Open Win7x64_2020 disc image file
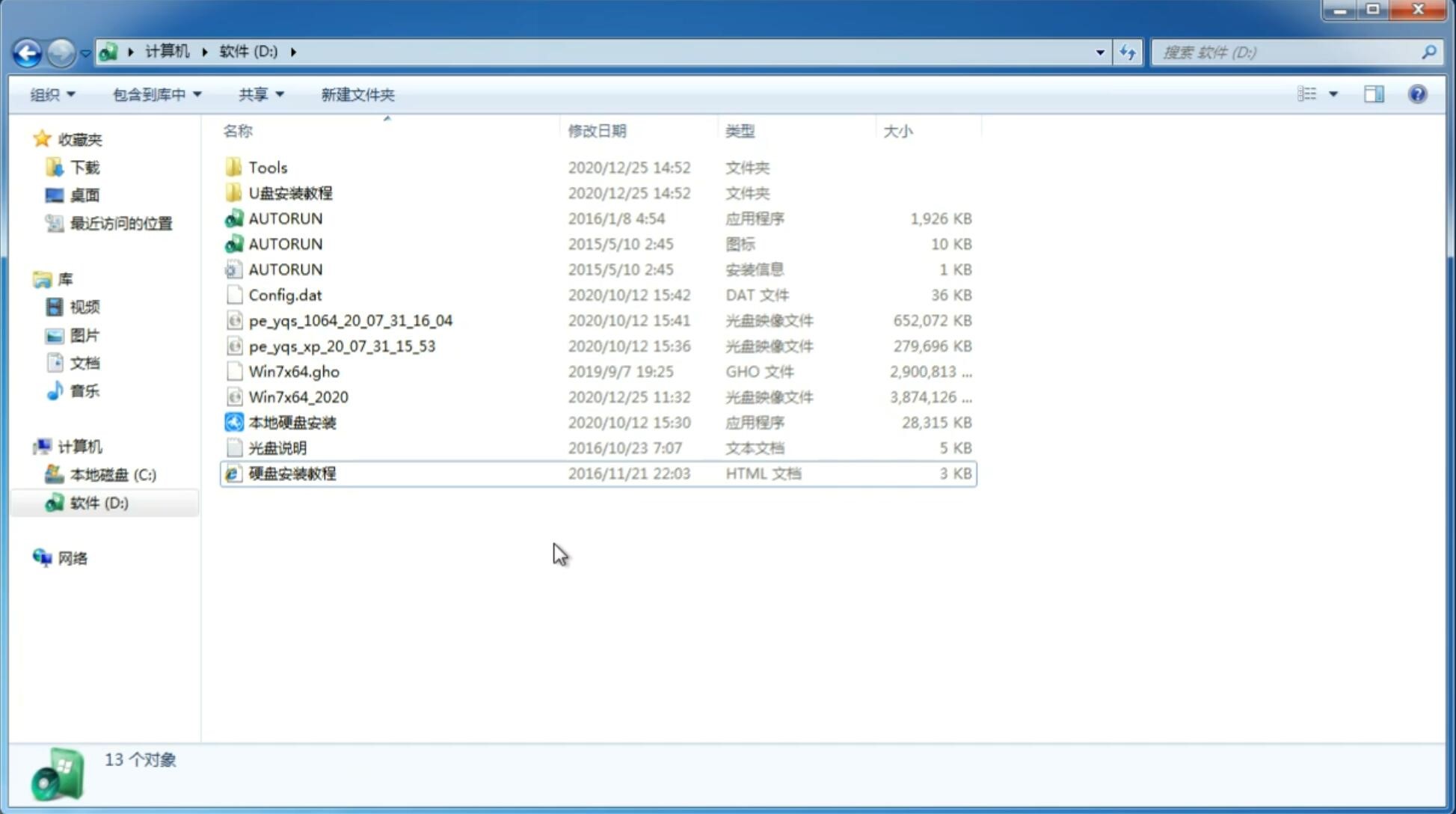1456x814 pixels. (298, 397)
